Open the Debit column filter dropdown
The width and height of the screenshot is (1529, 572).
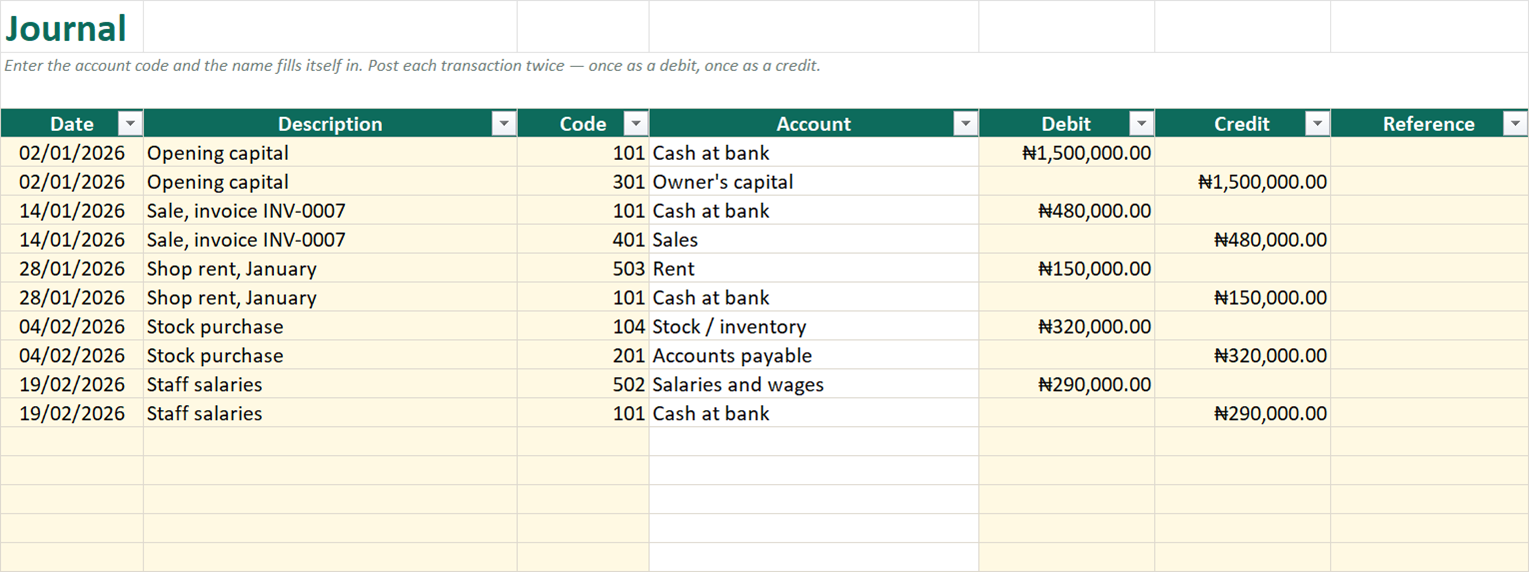(1142, 124)
